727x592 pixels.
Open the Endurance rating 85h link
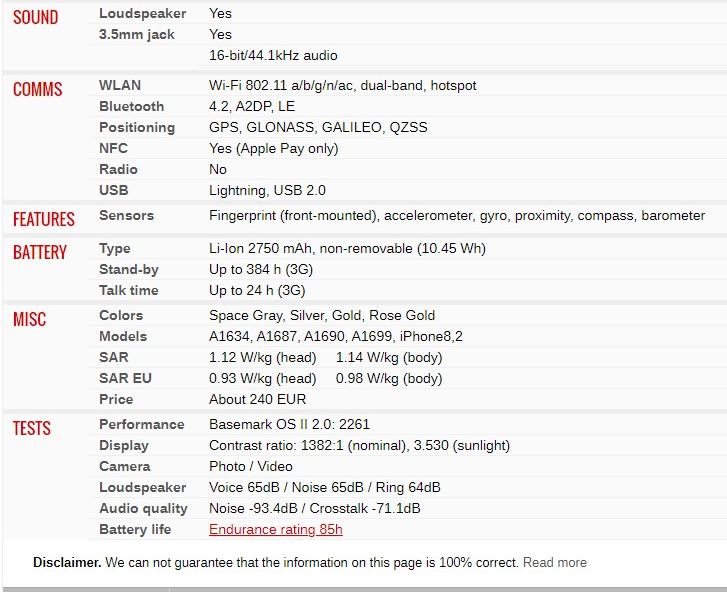click(275, 529)
